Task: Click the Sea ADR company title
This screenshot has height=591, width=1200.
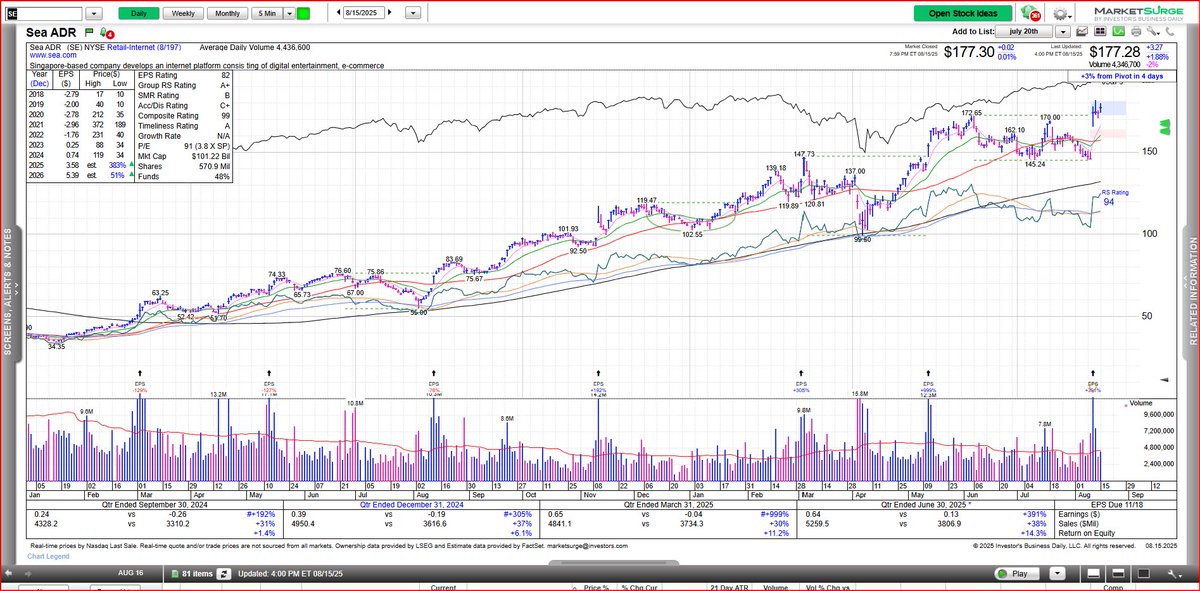Action: tap(51, 32)
